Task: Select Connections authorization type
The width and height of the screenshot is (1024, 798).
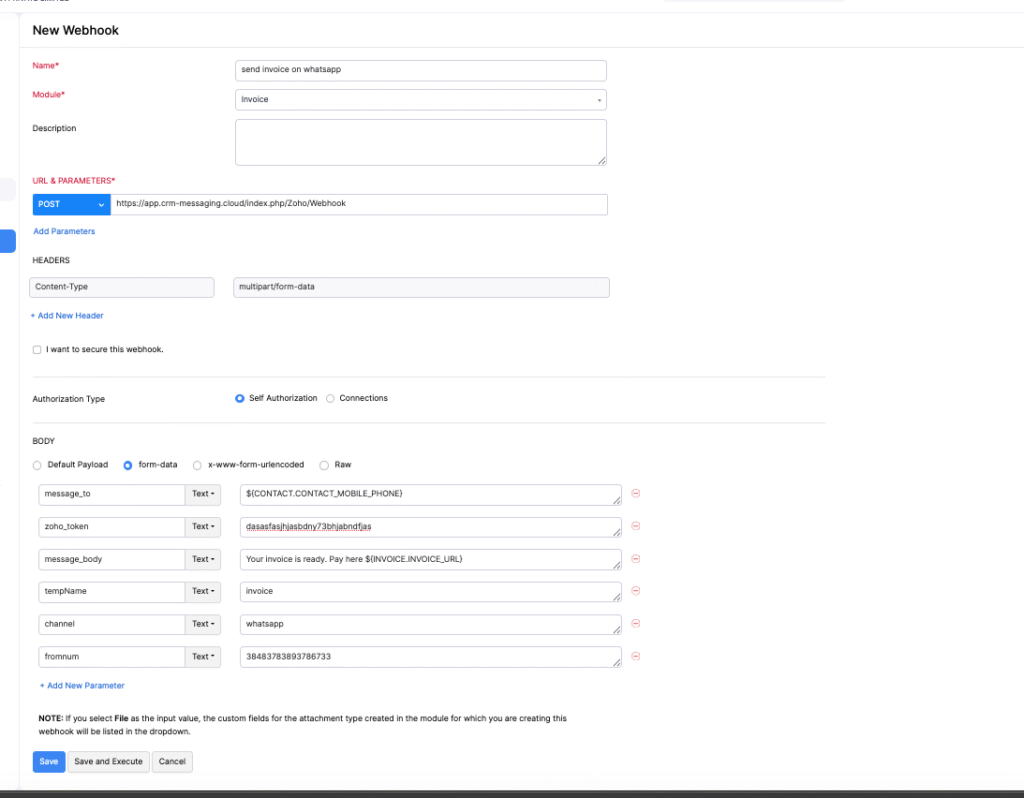Action: click(331, 398)
